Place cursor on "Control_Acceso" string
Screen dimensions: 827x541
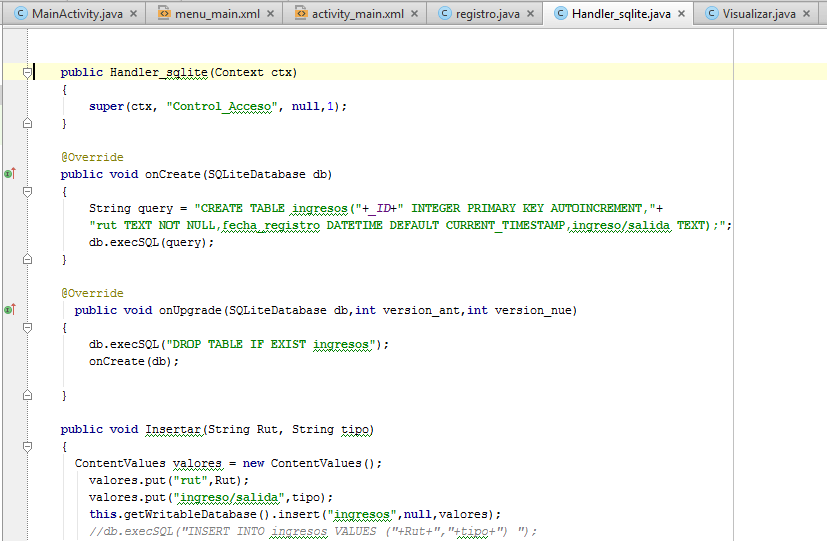click(222, 107)
